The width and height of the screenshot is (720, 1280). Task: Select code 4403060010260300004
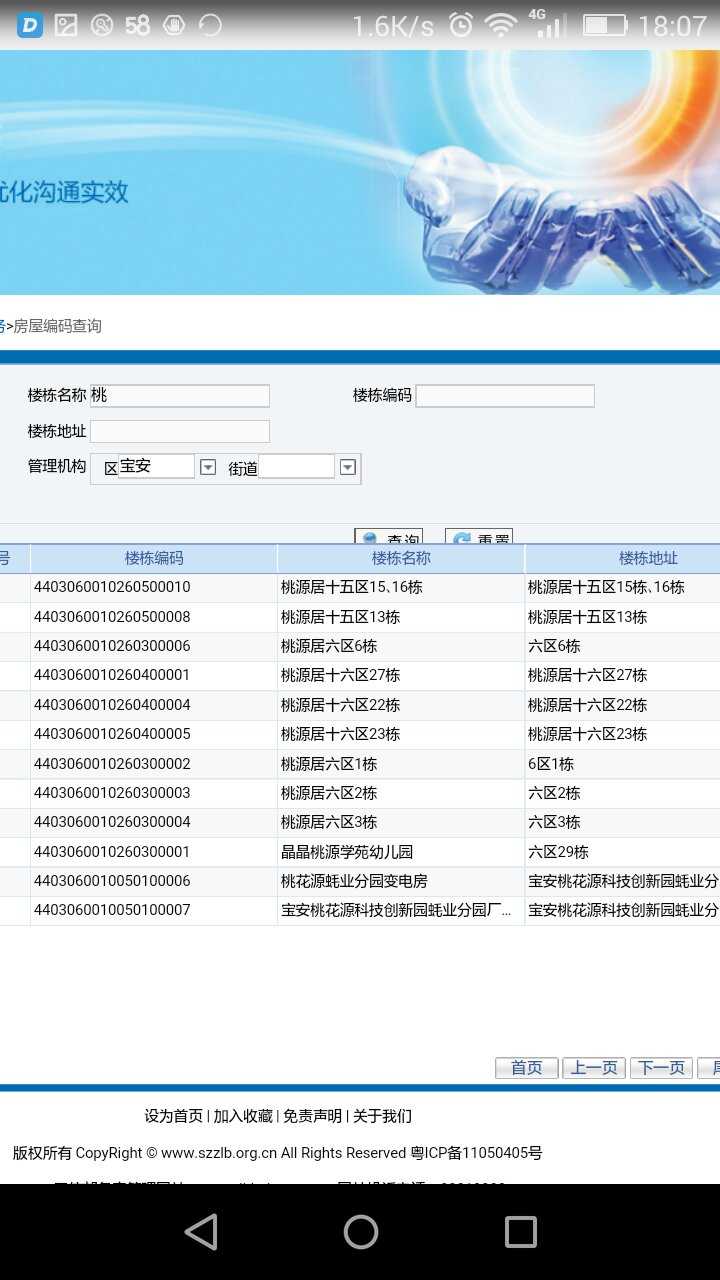(112, 822)
